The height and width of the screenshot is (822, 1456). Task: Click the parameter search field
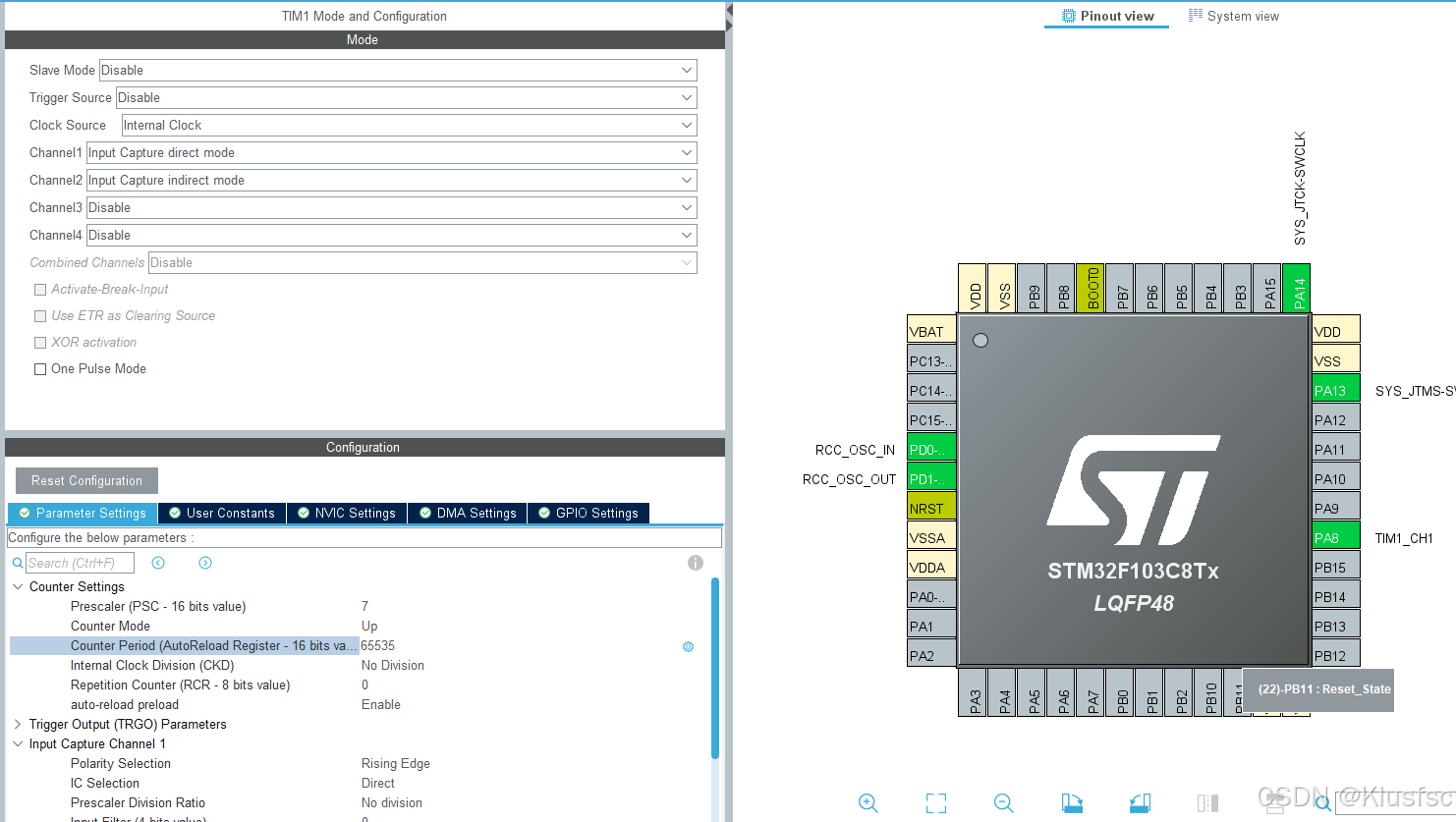tap(80, 563)
